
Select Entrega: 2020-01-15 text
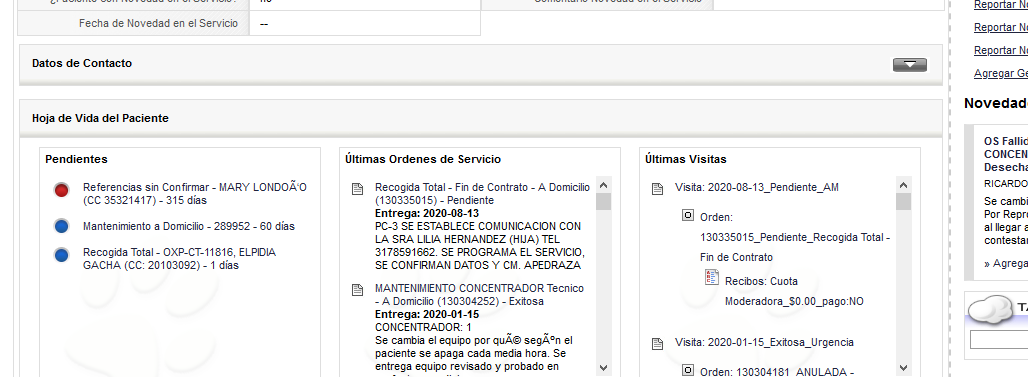click(x=427, y=315)
